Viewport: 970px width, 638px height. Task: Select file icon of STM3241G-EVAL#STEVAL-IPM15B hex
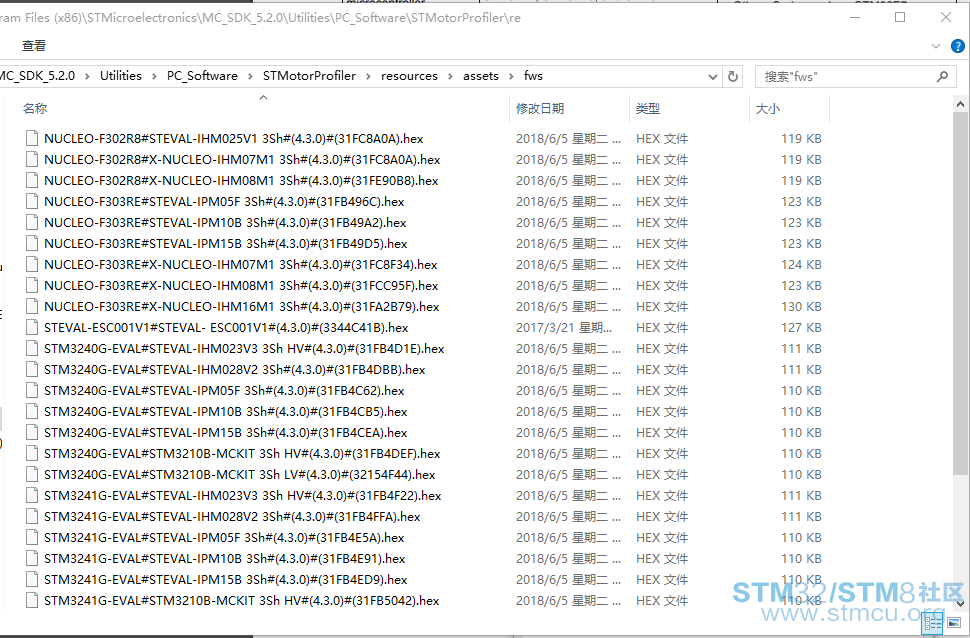click(x=32, y=580)
